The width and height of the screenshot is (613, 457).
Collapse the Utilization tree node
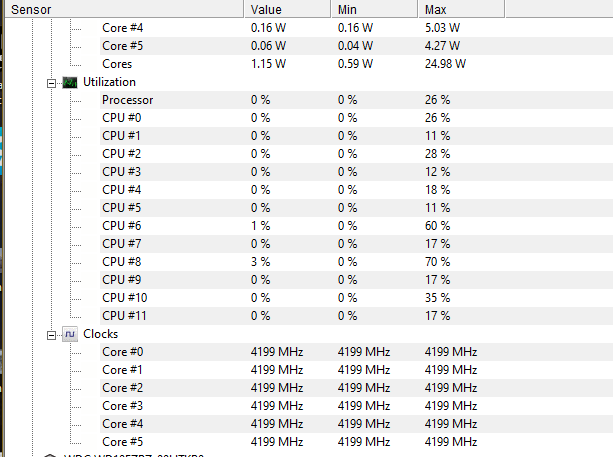51,83
